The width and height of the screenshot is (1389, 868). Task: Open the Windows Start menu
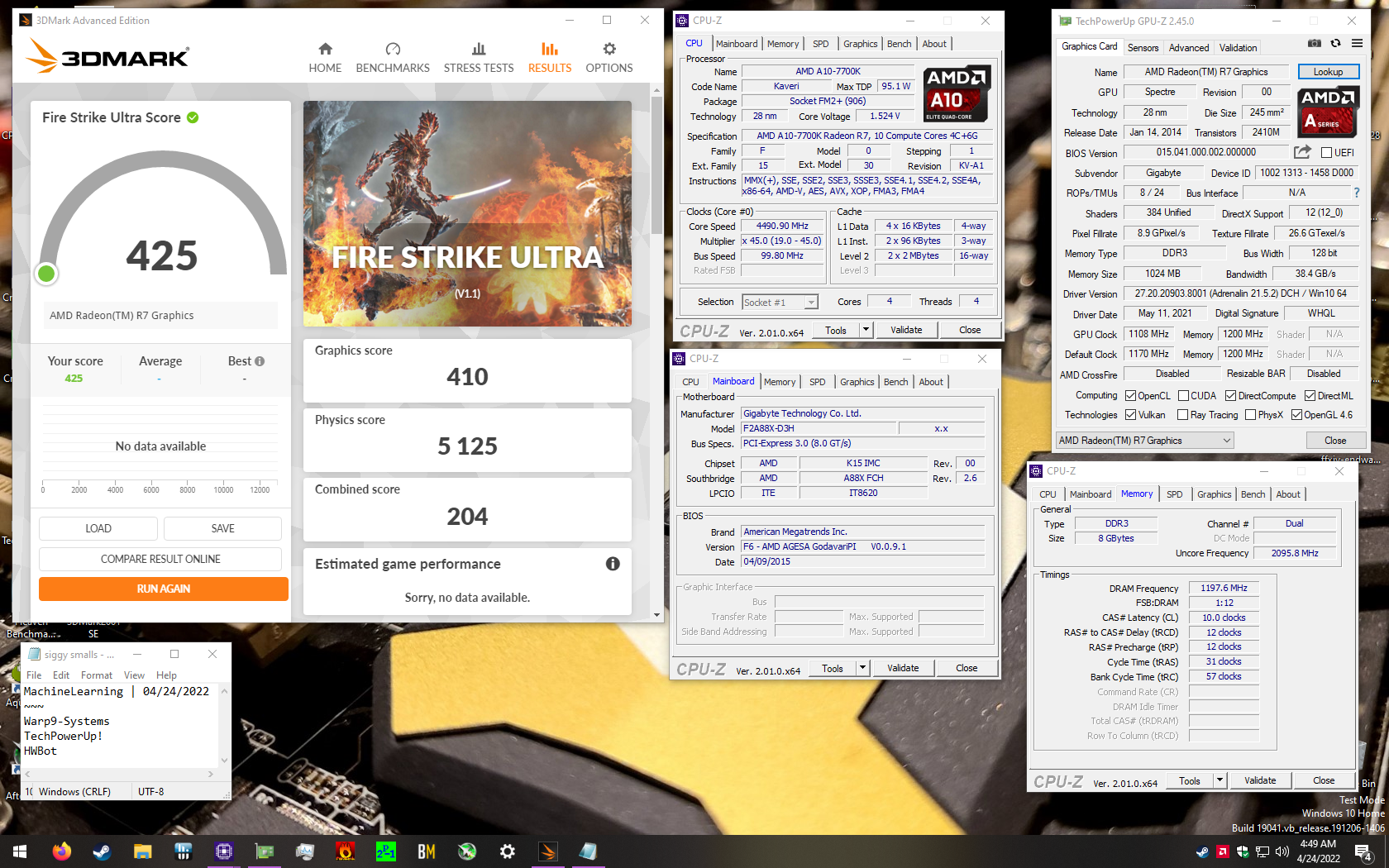click(x=20, y=851)
